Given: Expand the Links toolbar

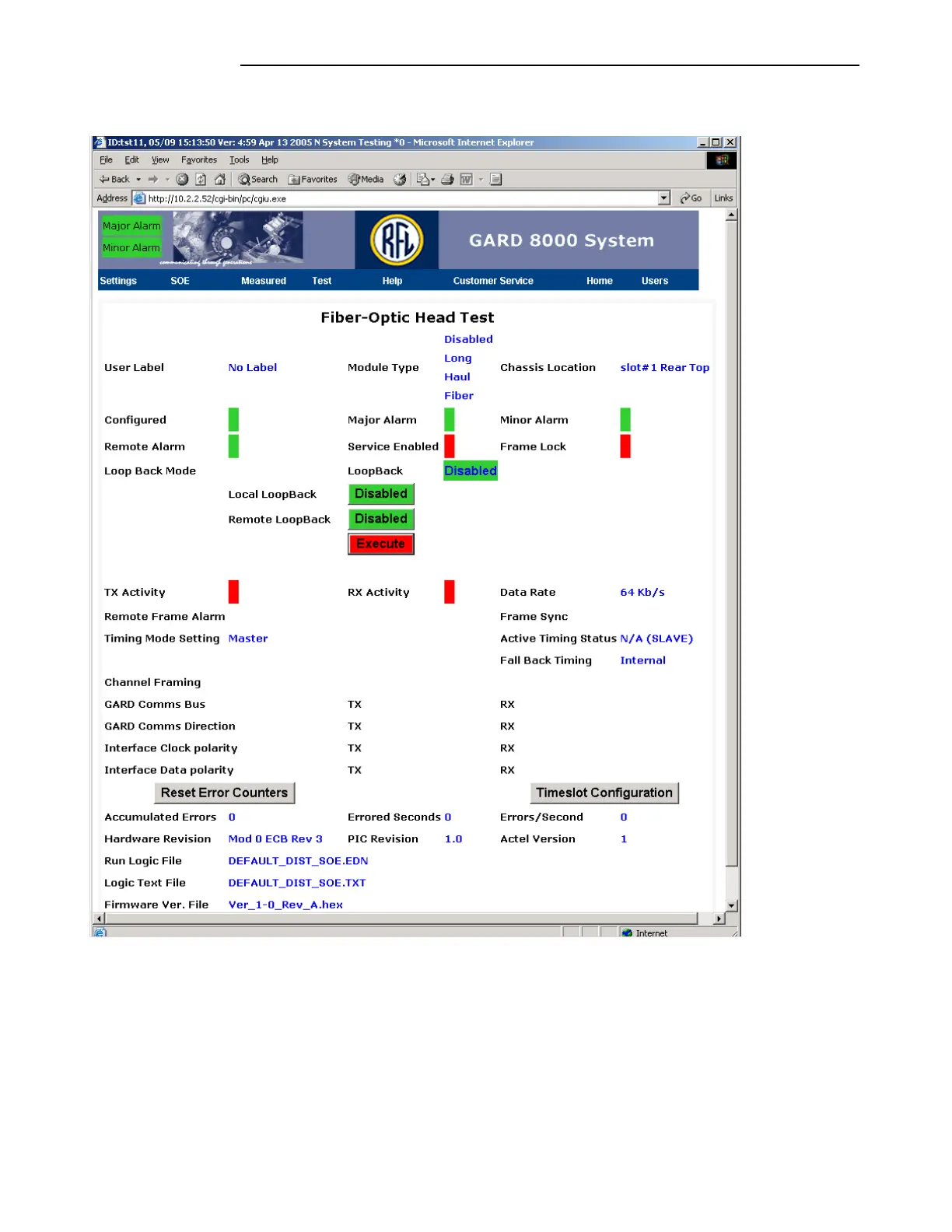Looking at the screenshot, I should [x=723, y=198].
